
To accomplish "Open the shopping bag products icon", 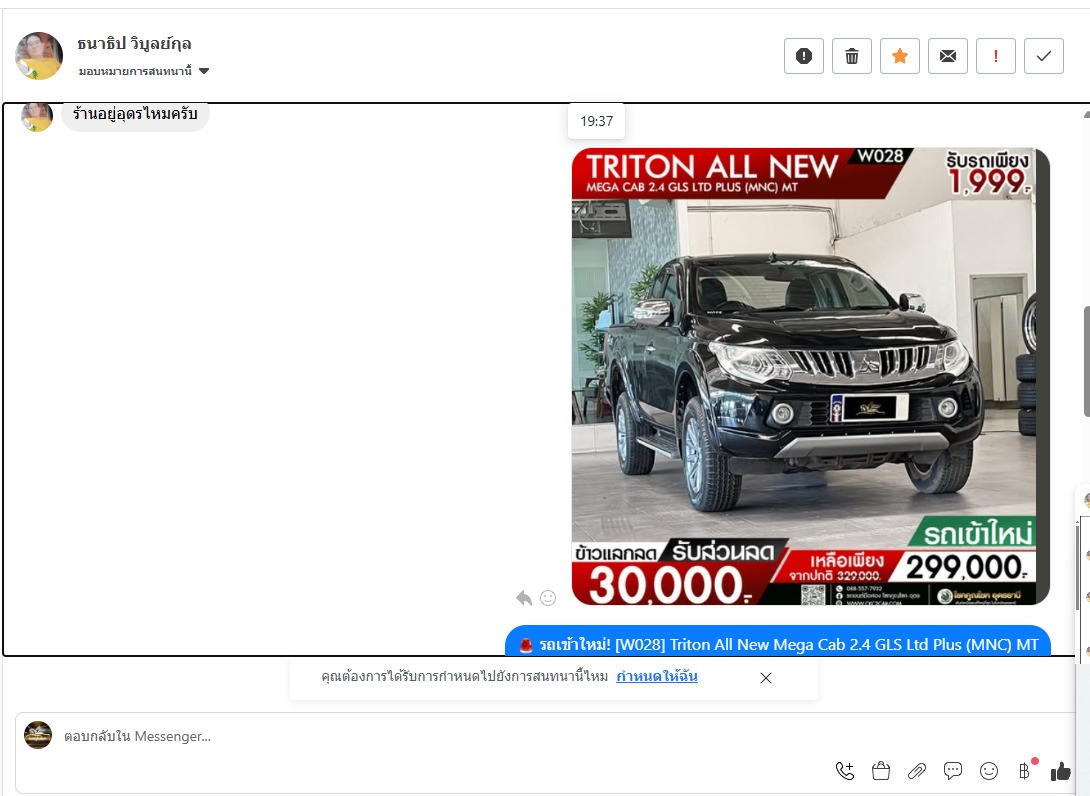I will point(881,770).
